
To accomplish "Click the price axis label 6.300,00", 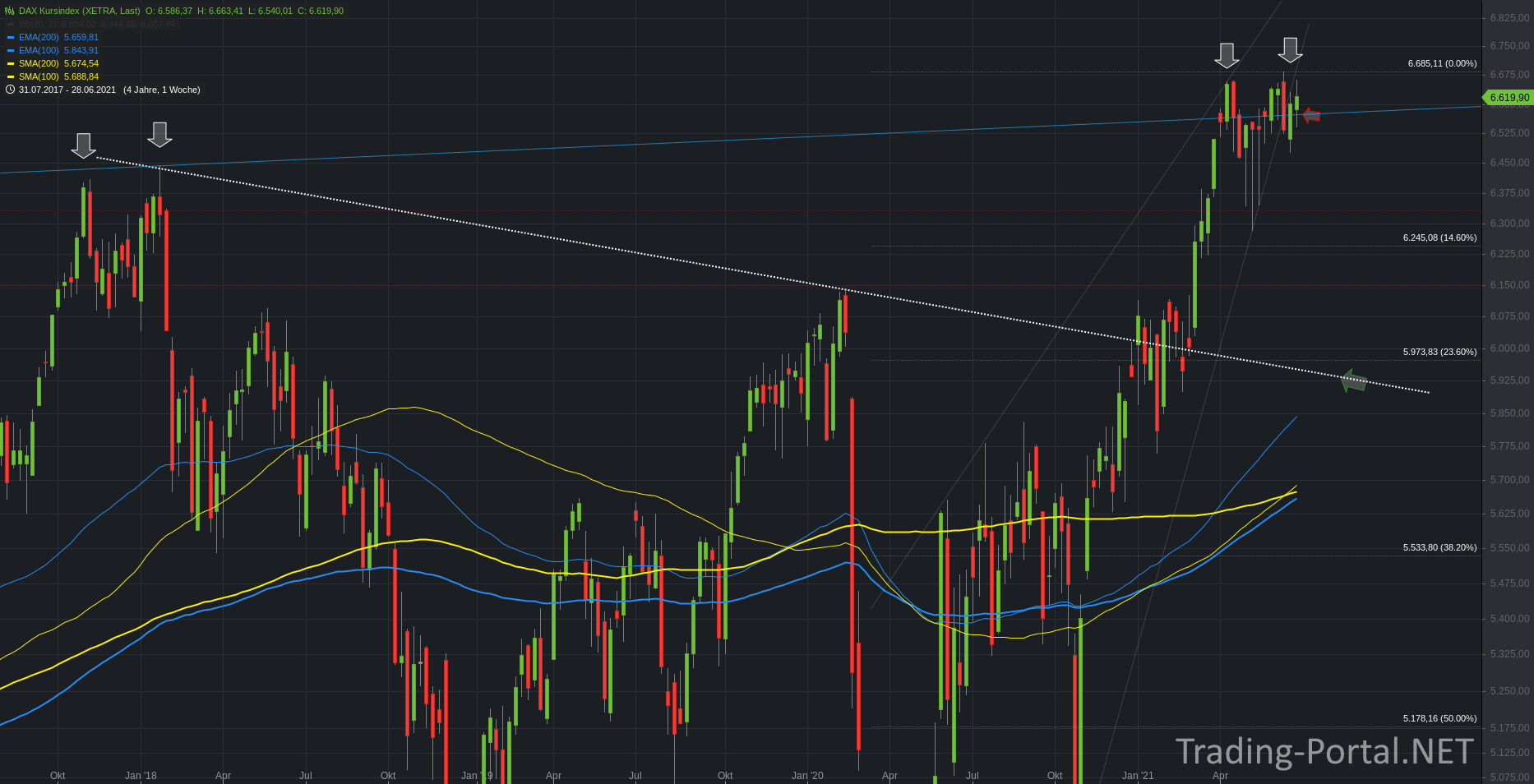I will (1510, 224).
